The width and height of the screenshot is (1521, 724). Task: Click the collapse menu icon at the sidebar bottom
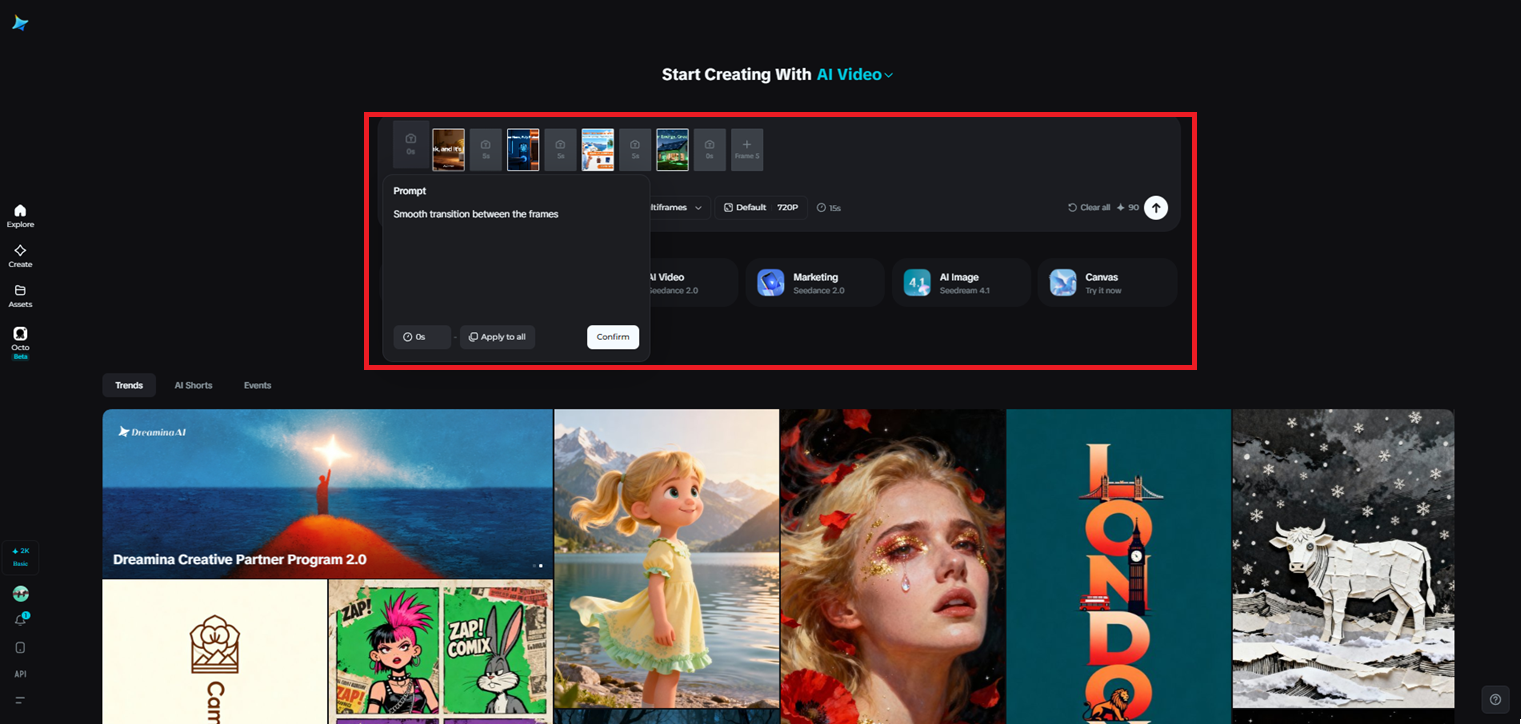click(20, 700)
